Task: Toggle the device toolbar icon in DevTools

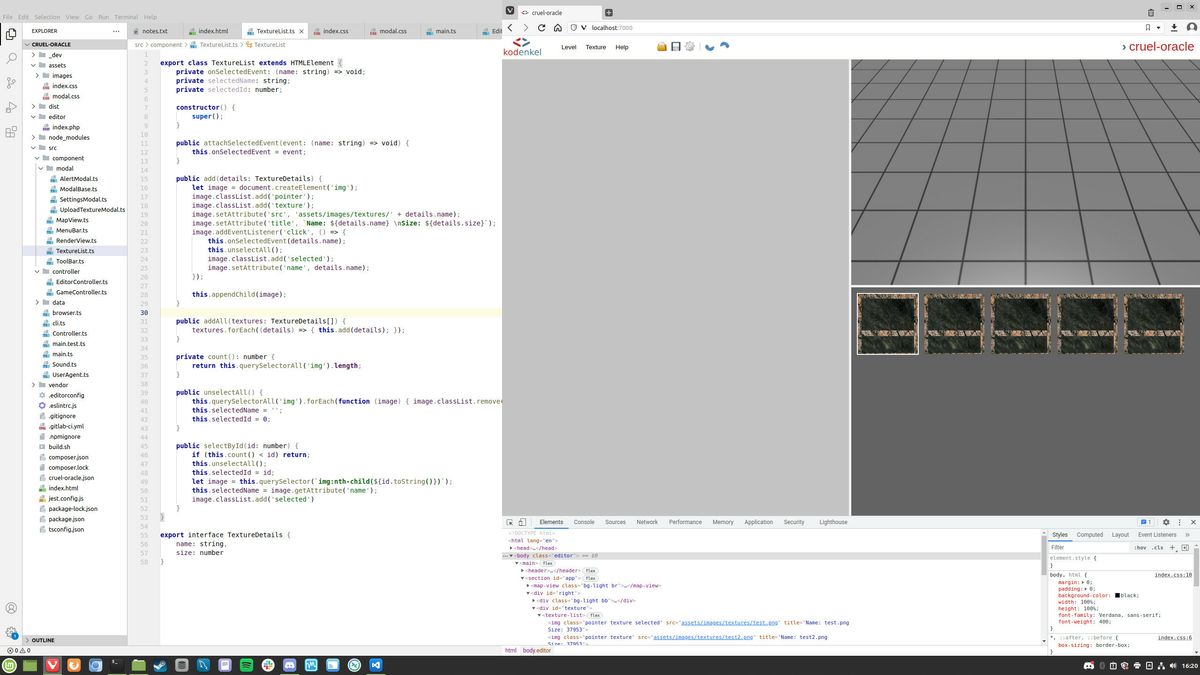Action: [x=523, y=521]
